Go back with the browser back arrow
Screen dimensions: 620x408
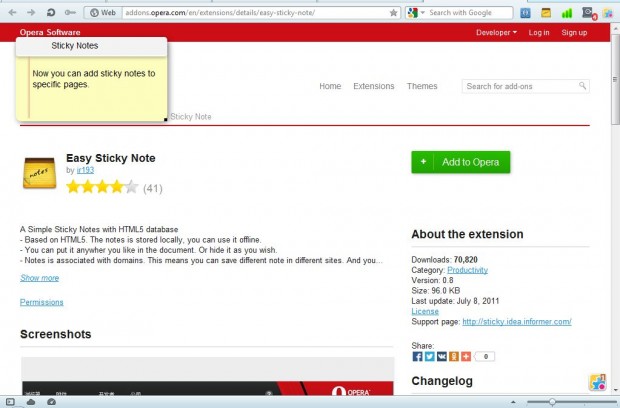12,13
